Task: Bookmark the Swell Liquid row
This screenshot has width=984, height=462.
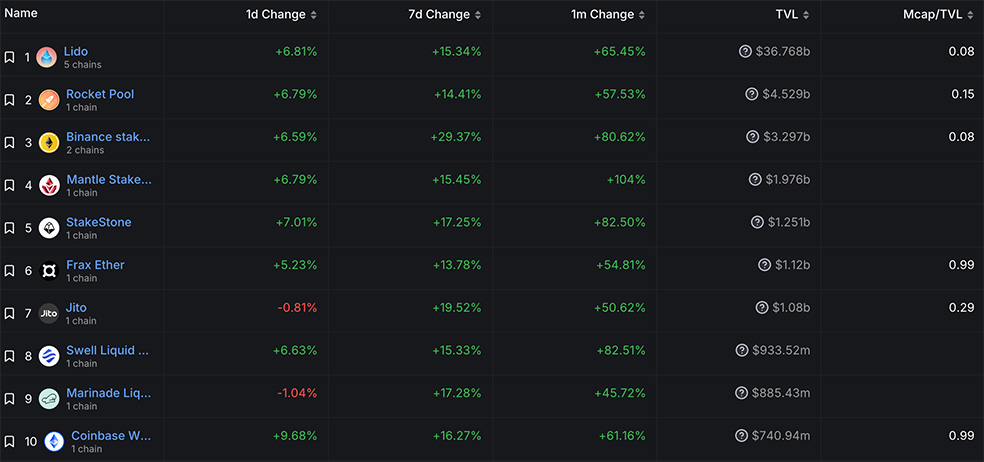Action: tap(9, 356)
